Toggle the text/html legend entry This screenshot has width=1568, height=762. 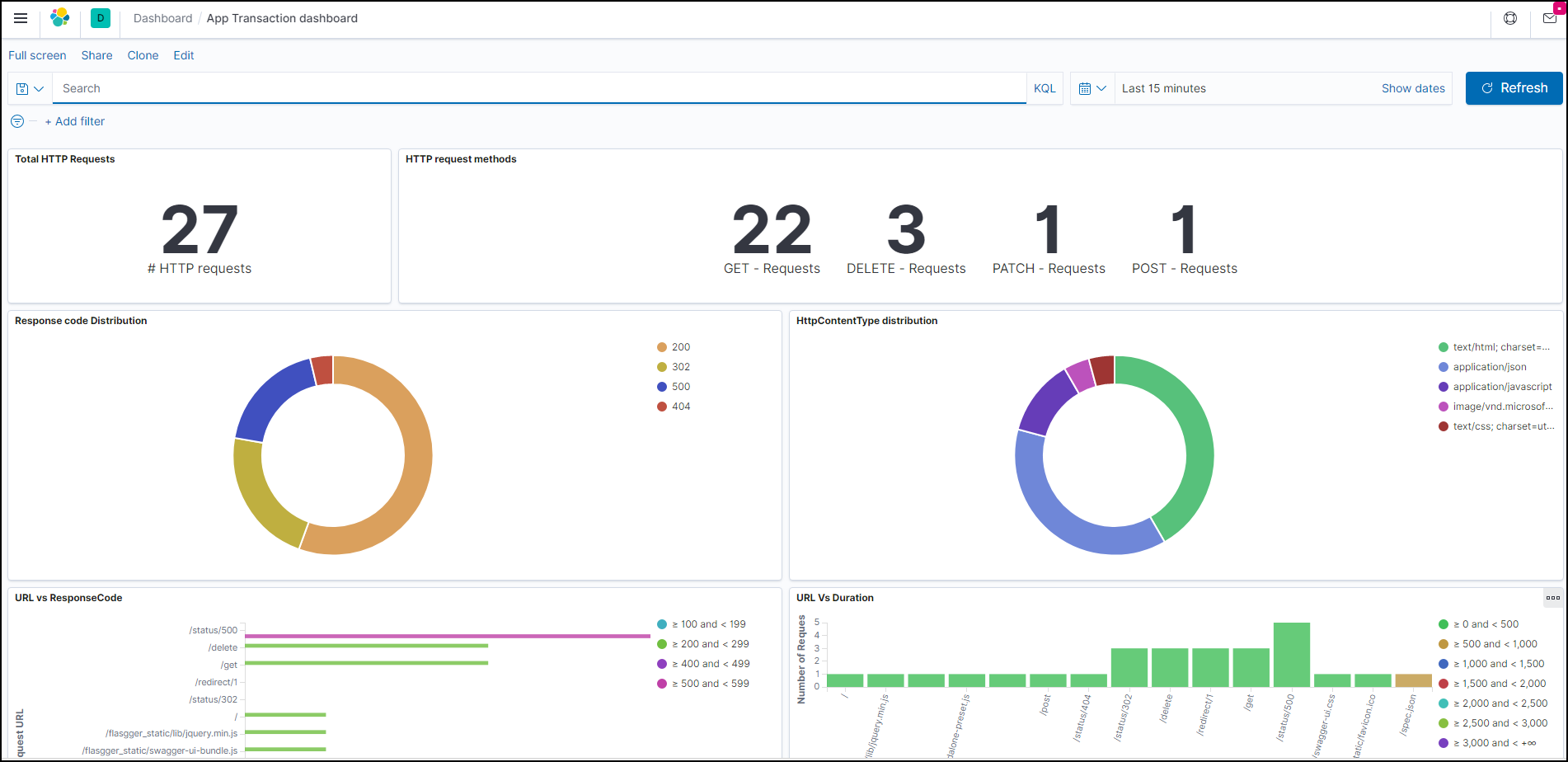click(1494, 347)
